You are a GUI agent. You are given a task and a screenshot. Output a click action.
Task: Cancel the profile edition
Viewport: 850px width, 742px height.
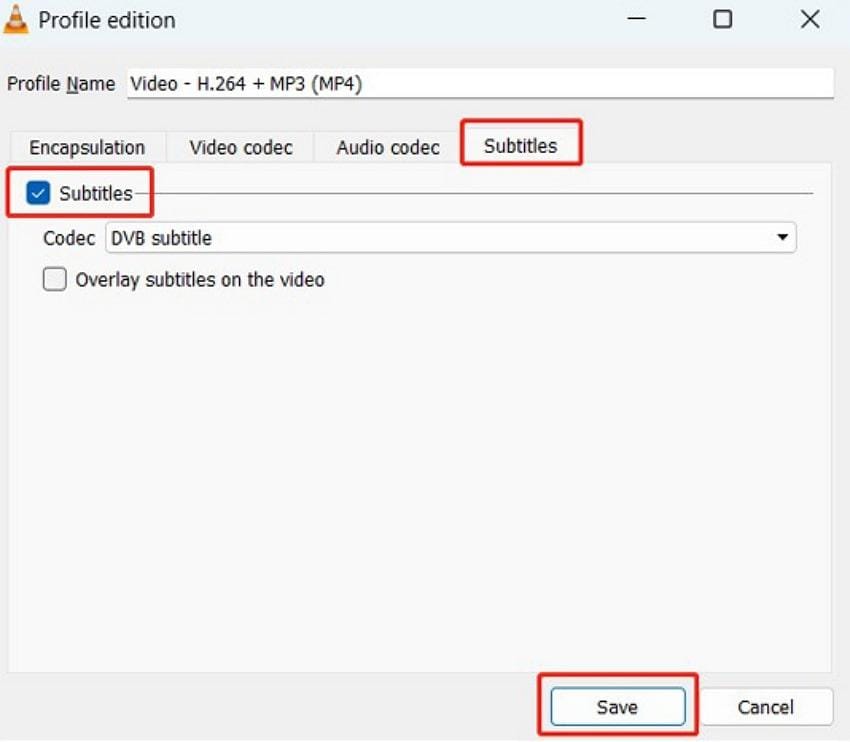point(766,706)
